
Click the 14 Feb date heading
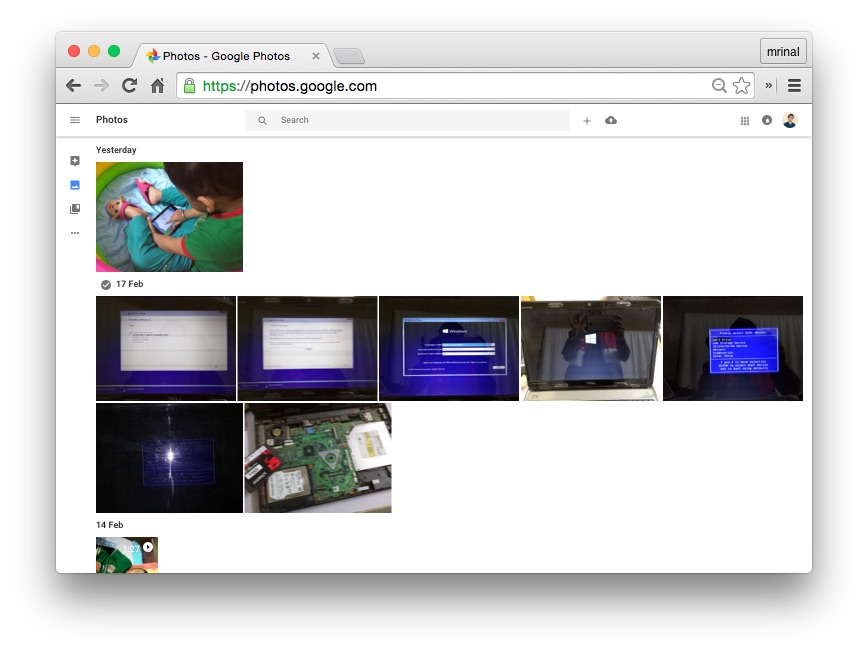pyautogui.click(x=110, y=525)
